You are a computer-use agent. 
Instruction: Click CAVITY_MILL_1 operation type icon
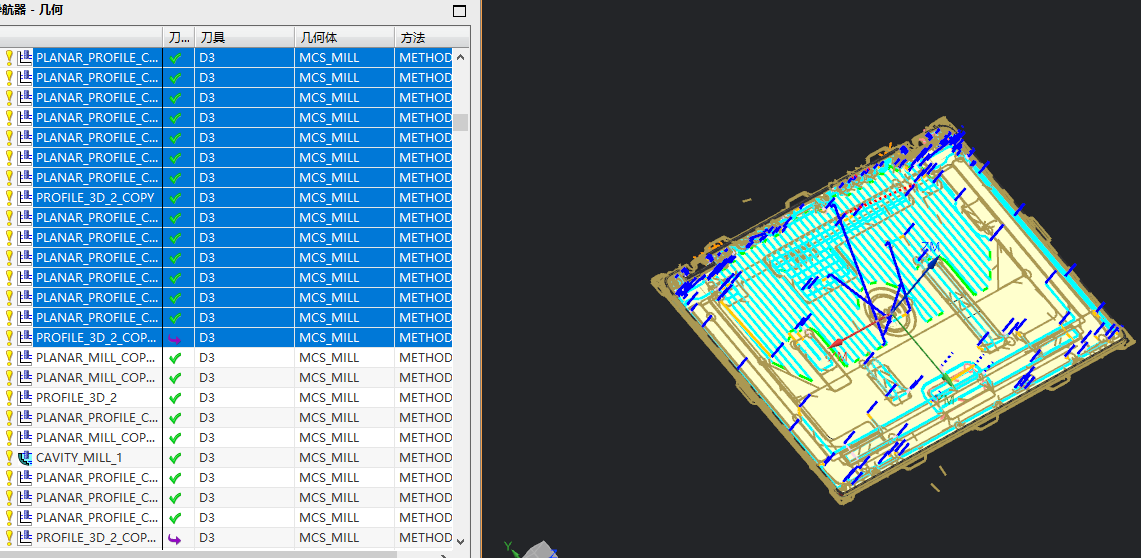pyautogui.click(x=25, y=458)
